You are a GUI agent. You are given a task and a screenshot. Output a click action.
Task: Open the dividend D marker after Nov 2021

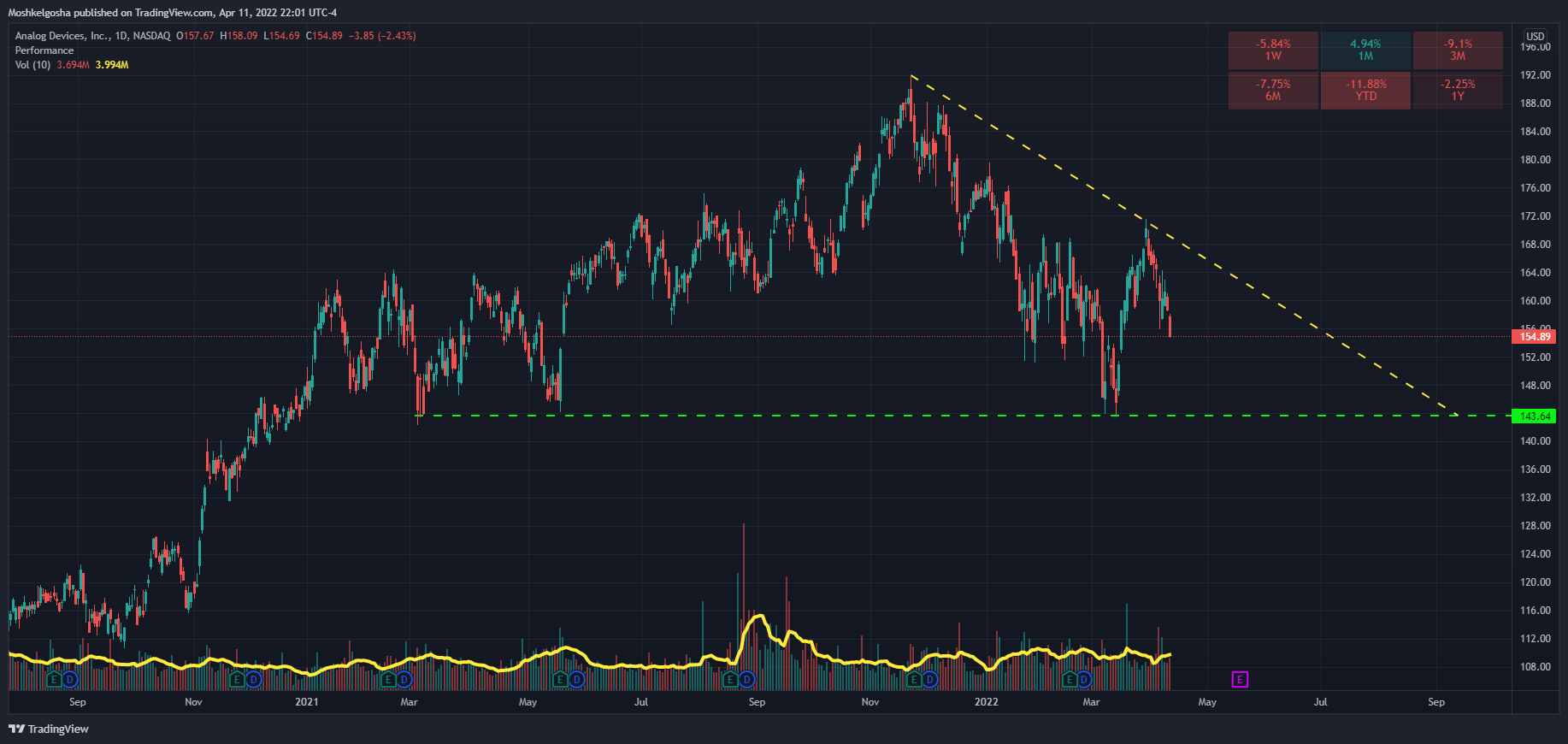(929, 680)
